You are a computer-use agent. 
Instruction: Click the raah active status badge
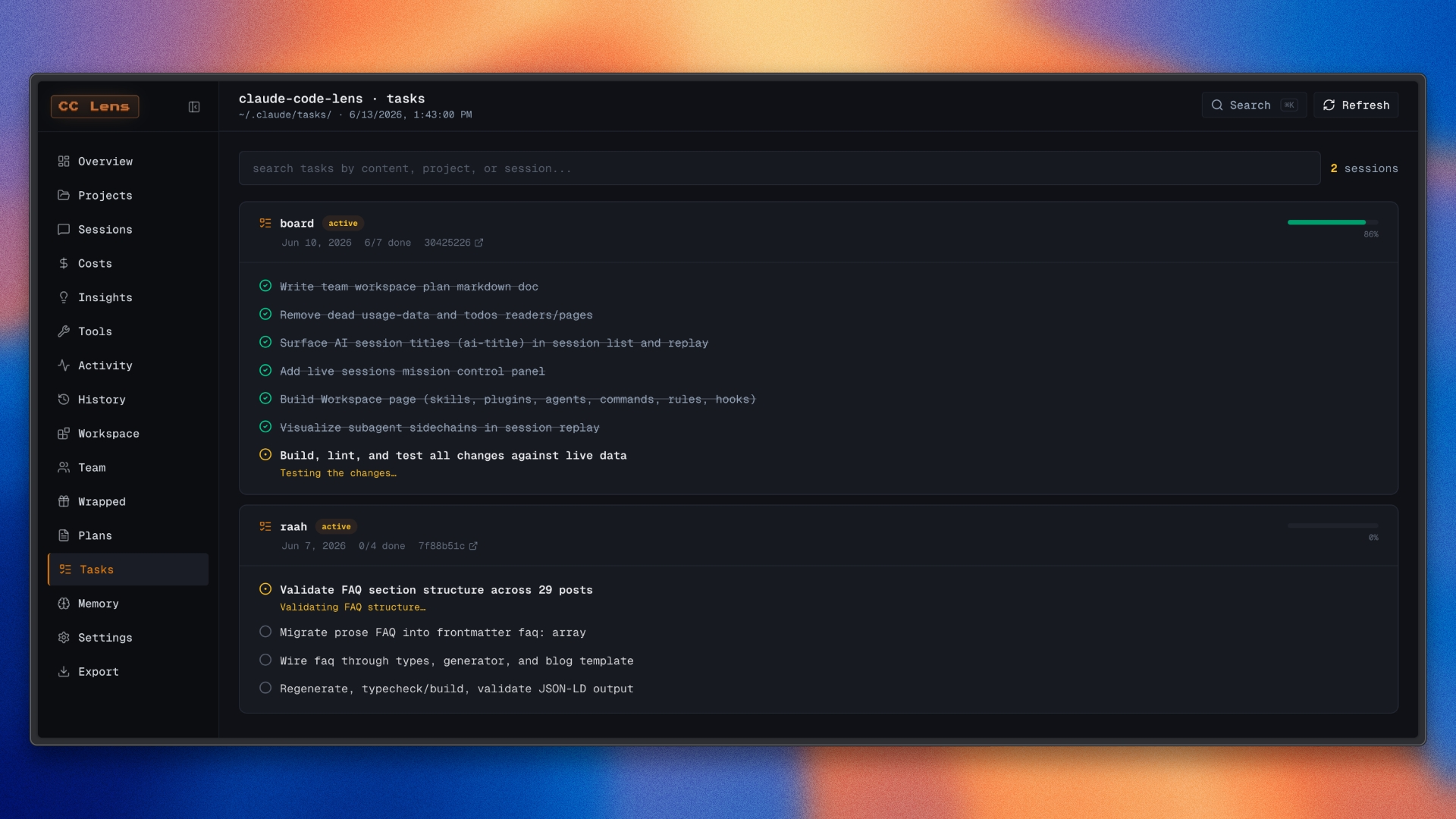point(336,527)
